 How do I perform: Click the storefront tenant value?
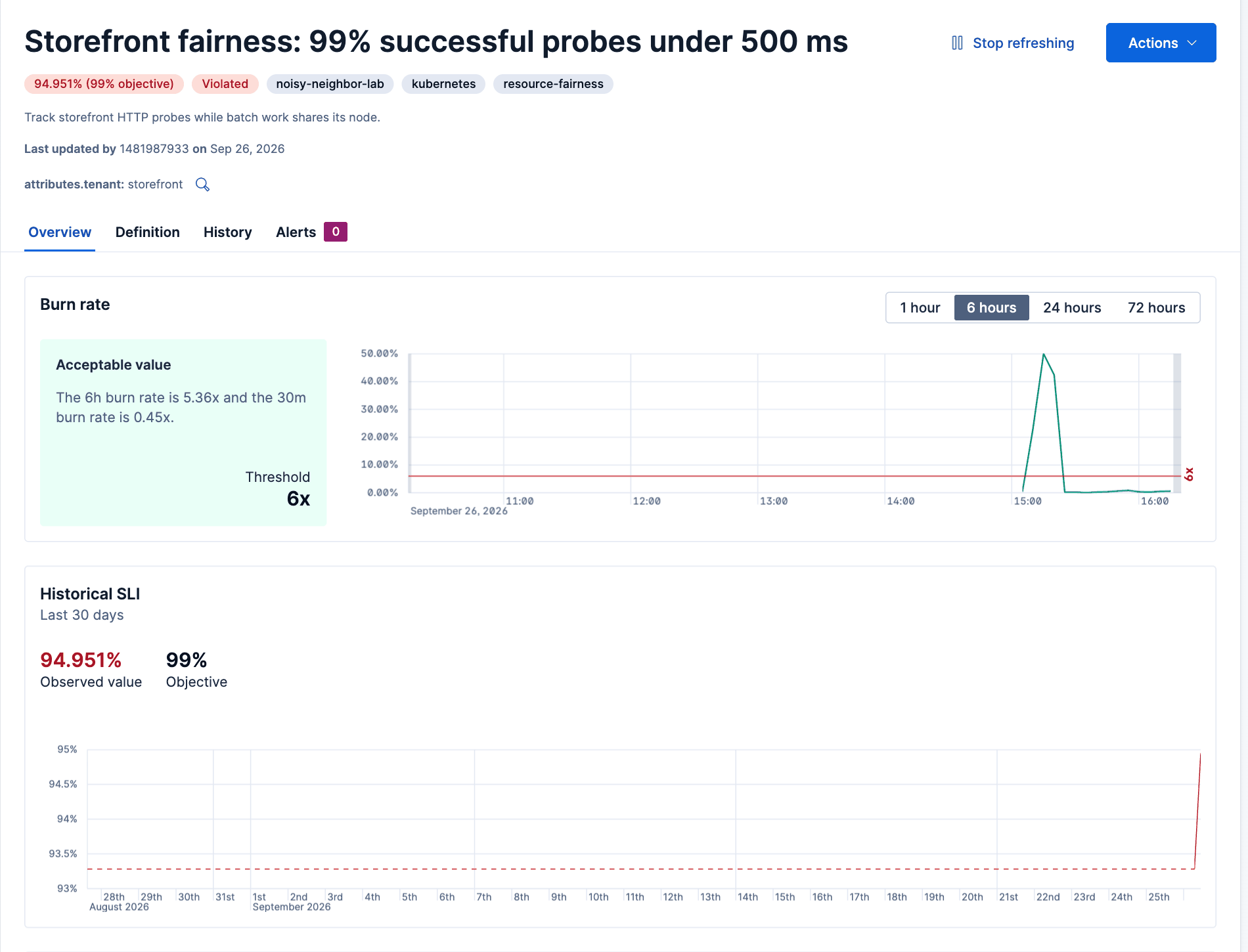click(x=155, y=184)
